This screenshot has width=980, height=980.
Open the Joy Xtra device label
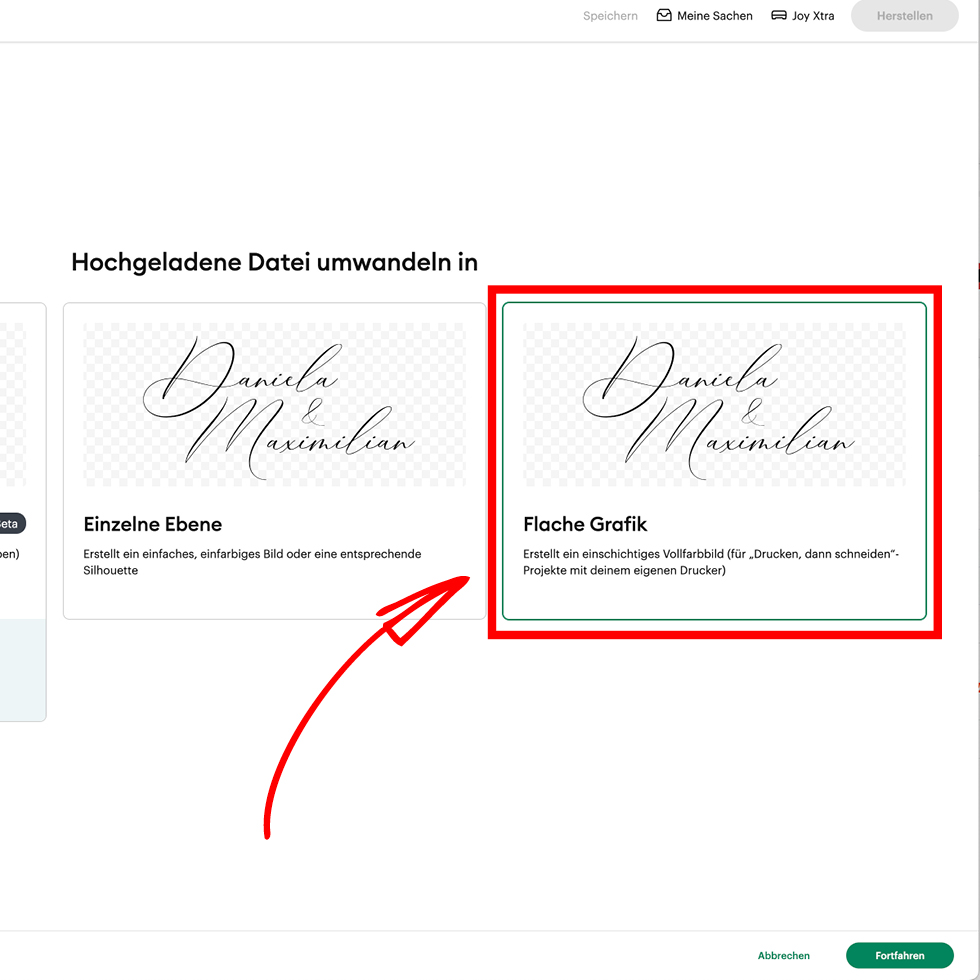pos(813,16)
